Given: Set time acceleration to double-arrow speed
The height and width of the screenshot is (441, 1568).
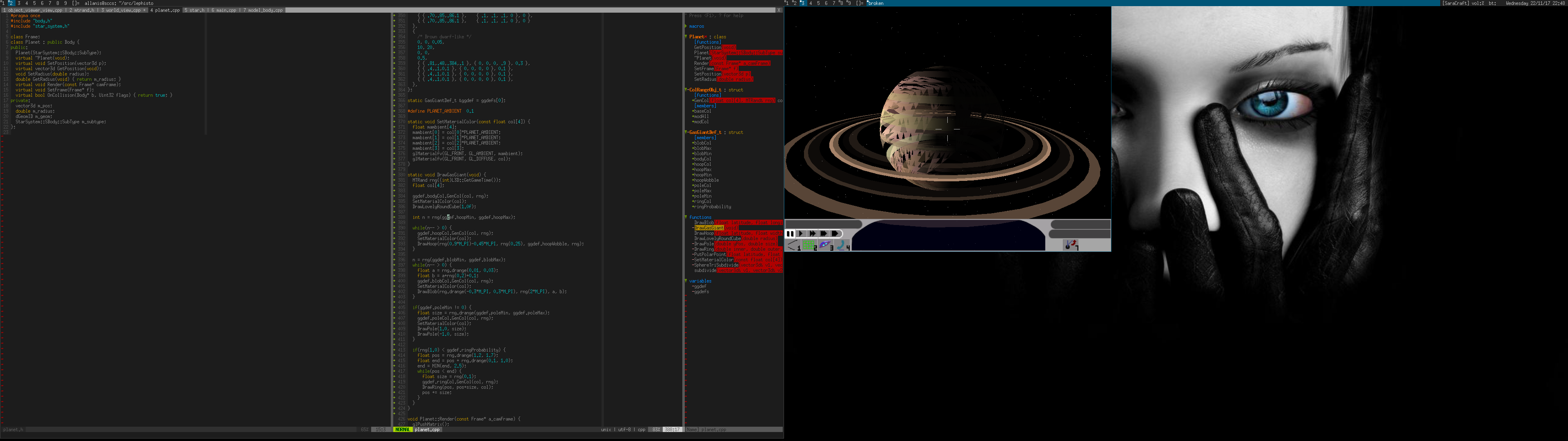Looking at the screenshot, I should [813, 233].
